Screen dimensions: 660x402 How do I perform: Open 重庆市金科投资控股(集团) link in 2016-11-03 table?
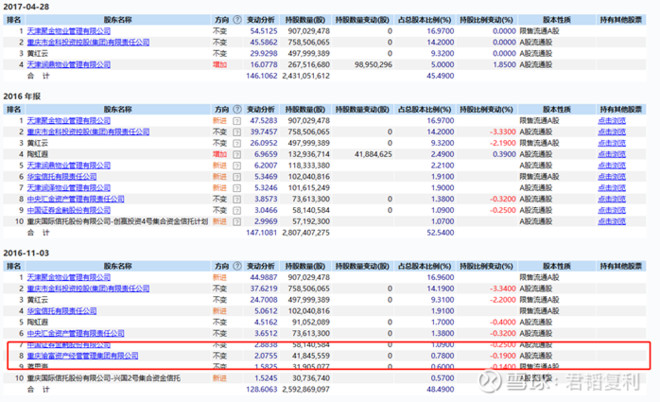(88, 288)
